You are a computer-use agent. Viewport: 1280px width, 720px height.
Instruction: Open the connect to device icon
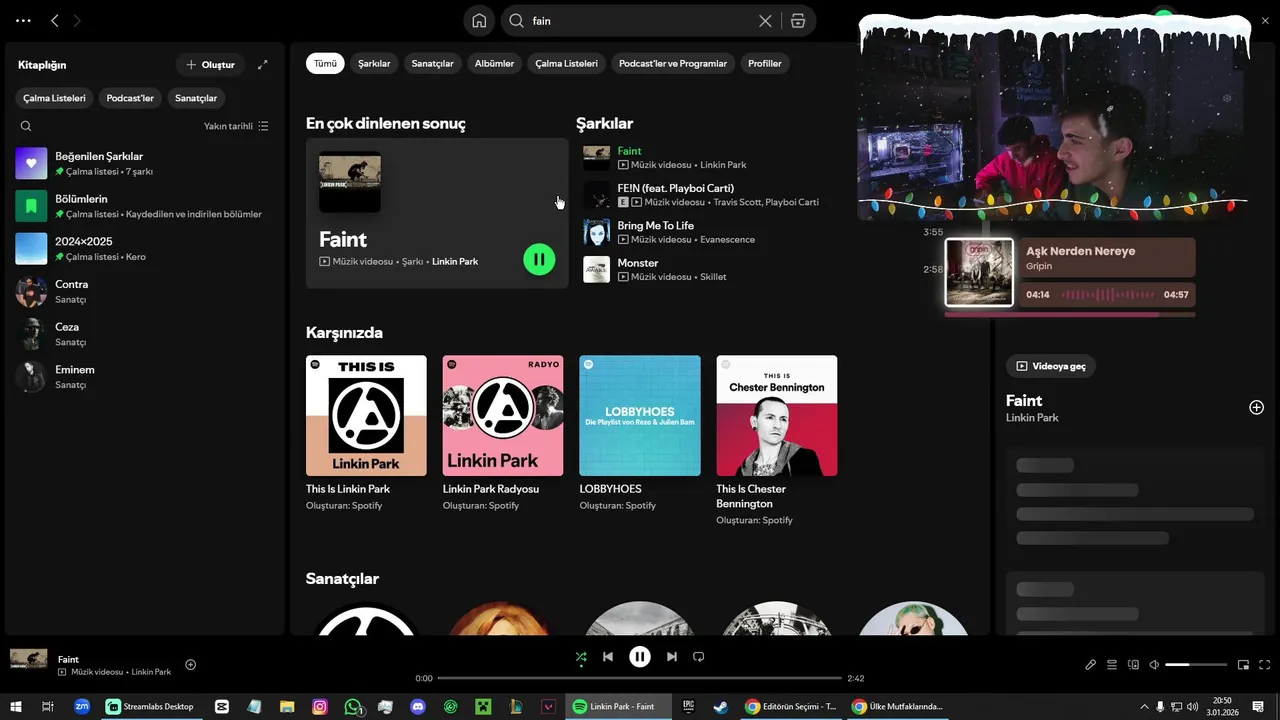coord(1133,665)
